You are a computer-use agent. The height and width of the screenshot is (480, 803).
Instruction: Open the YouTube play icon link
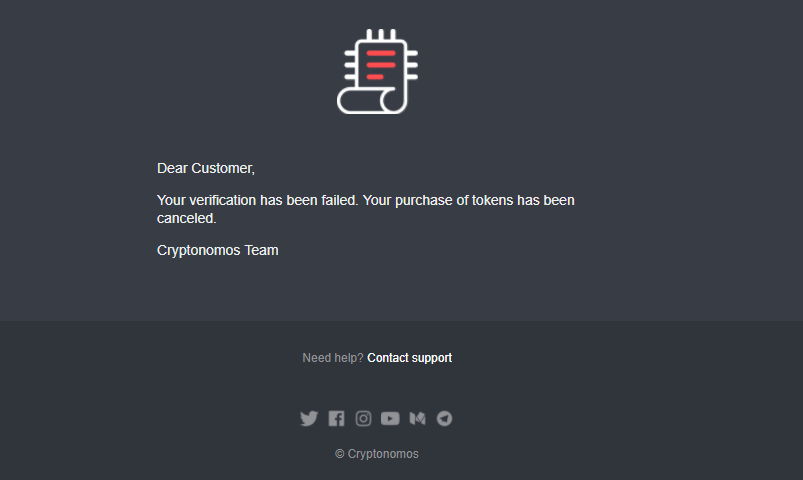(x=390, y=419)
